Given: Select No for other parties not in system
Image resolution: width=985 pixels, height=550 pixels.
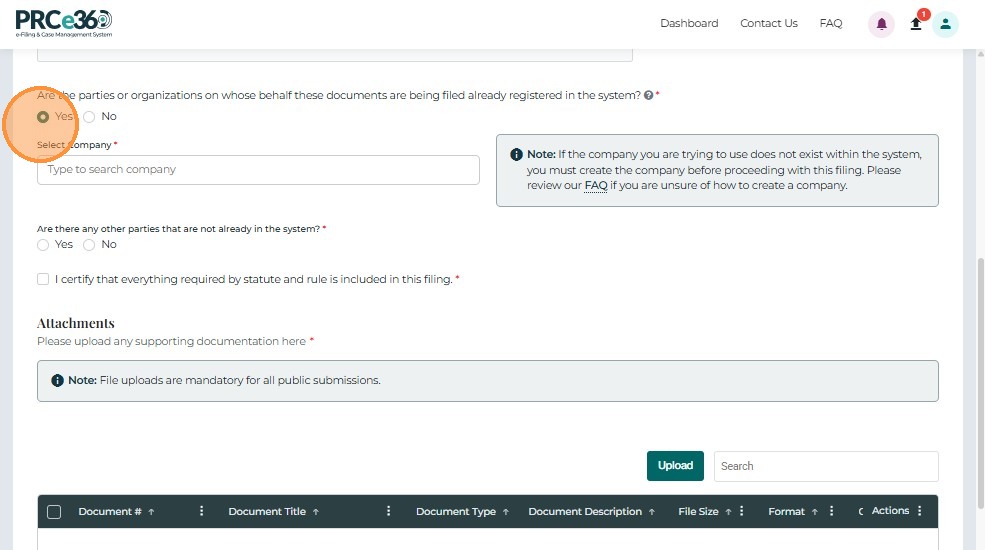Looking at the screenshot, I should click(89, 245).
